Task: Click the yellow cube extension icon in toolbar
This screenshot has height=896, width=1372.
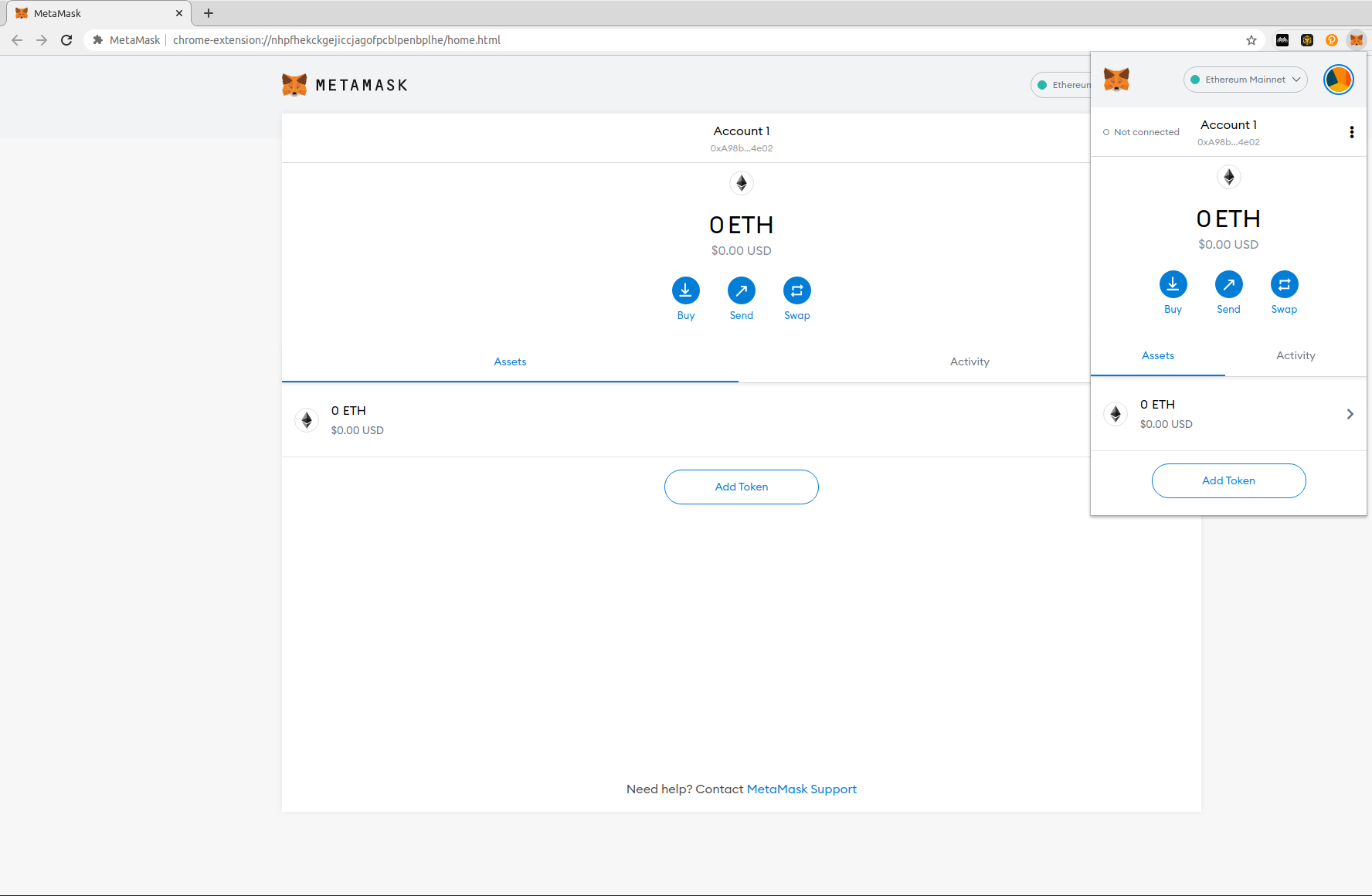Action: [x=1306, y=40]
